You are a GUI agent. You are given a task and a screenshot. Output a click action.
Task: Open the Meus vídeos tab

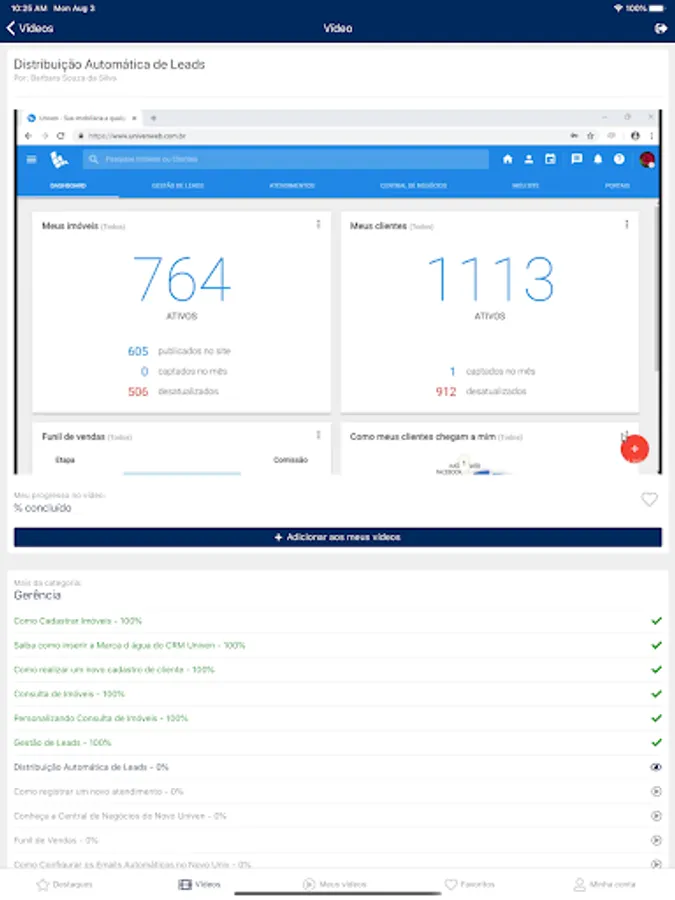tap(335, 885)
